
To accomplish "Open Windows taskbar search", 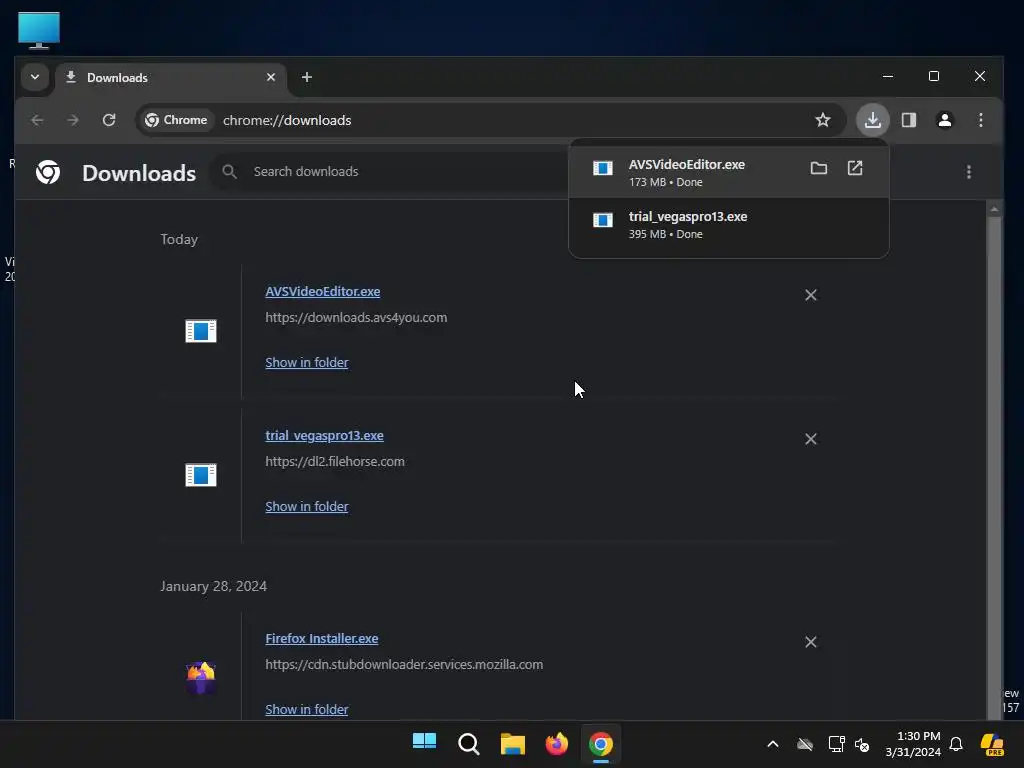I will pyautogui.click(x=468, y=743).
